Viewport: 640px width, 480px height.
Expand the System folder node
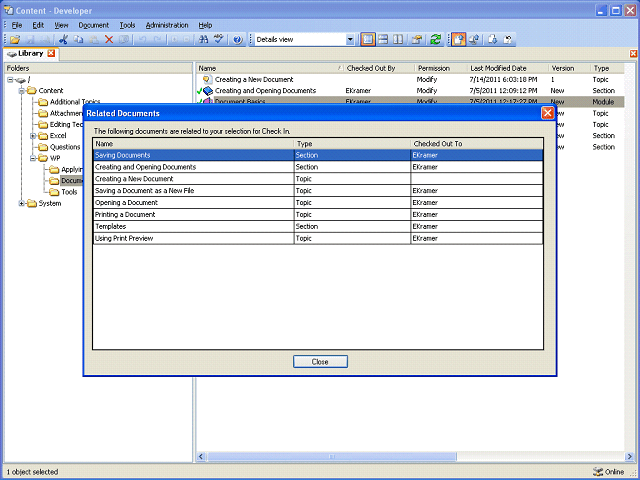[22, 203]
